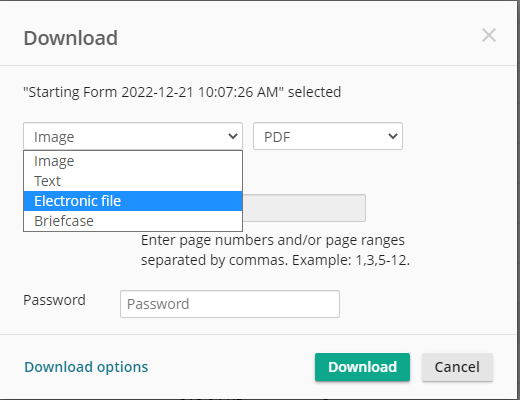
Task: Click the blank footer area between the link and the Download button
Action: (231, 367)
